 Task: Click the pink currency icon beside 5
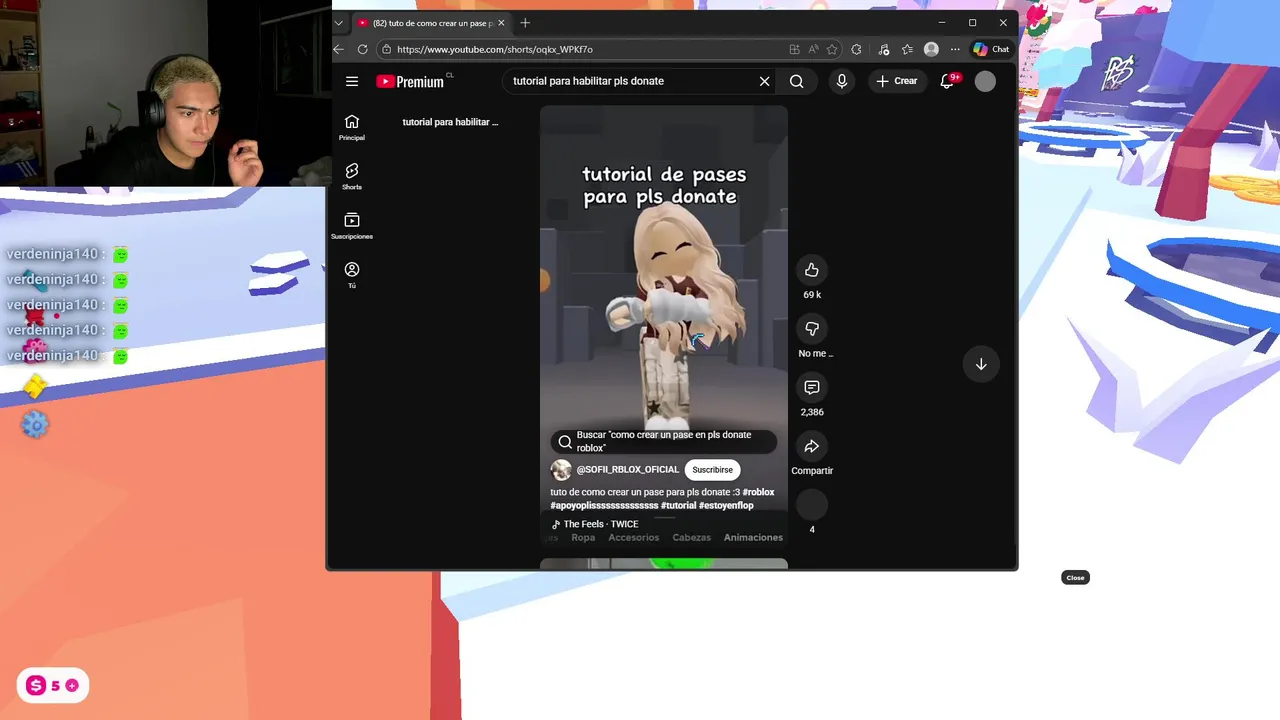pyautogui.click(x=36, y=686)
